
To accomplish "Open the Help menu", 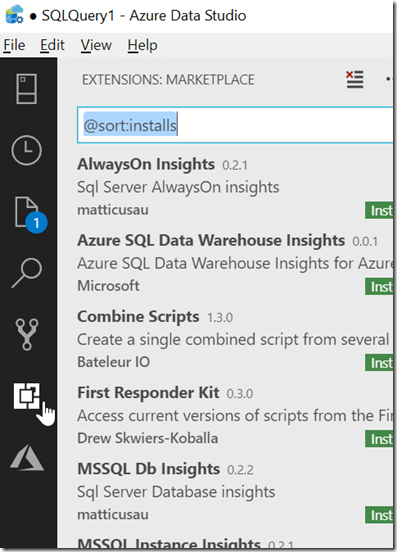I will point(142,45).
